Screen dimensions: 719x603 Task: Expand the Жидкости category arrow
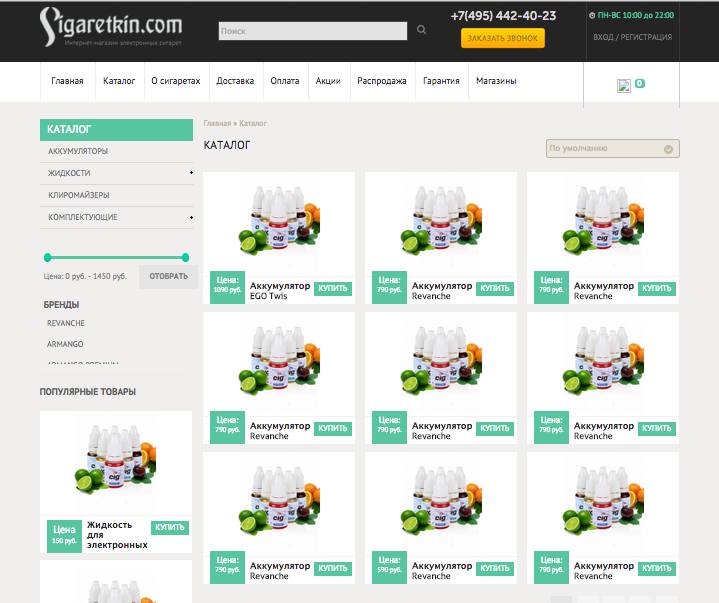191,173
